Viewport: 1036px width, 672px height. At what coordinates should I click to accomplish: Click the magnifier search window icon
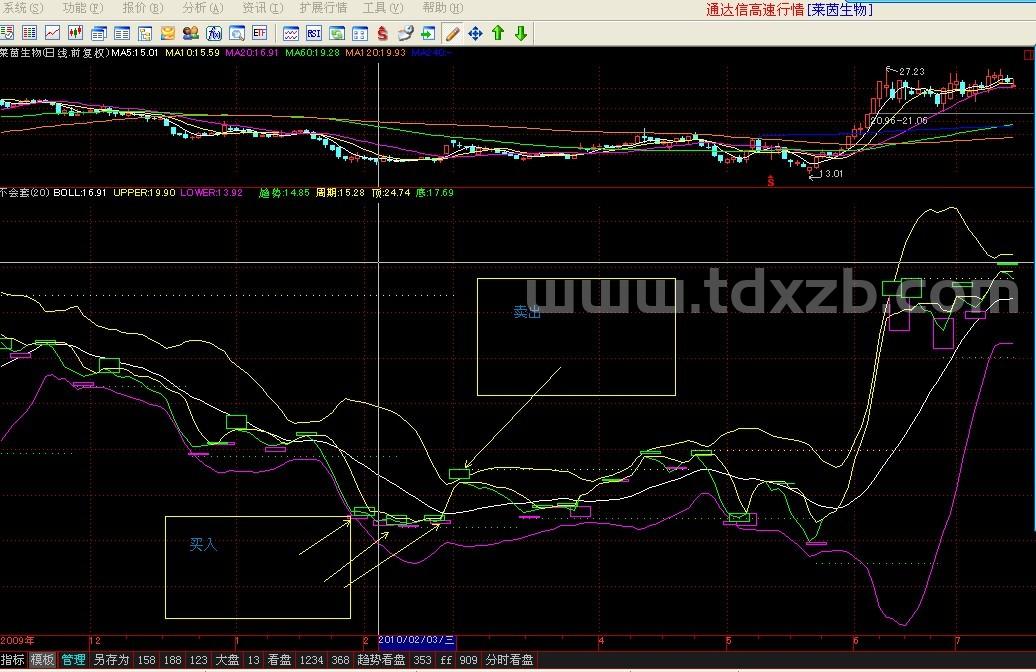click(237, 32)
